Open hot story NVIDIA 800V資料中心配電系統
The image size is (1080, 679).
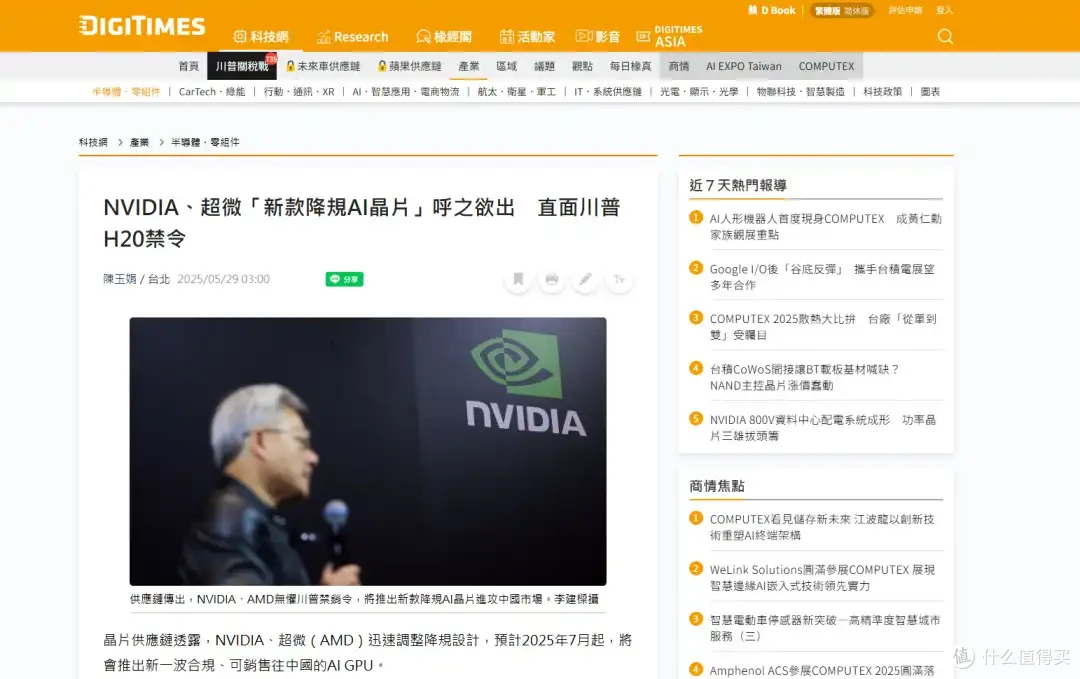[822, 428]
